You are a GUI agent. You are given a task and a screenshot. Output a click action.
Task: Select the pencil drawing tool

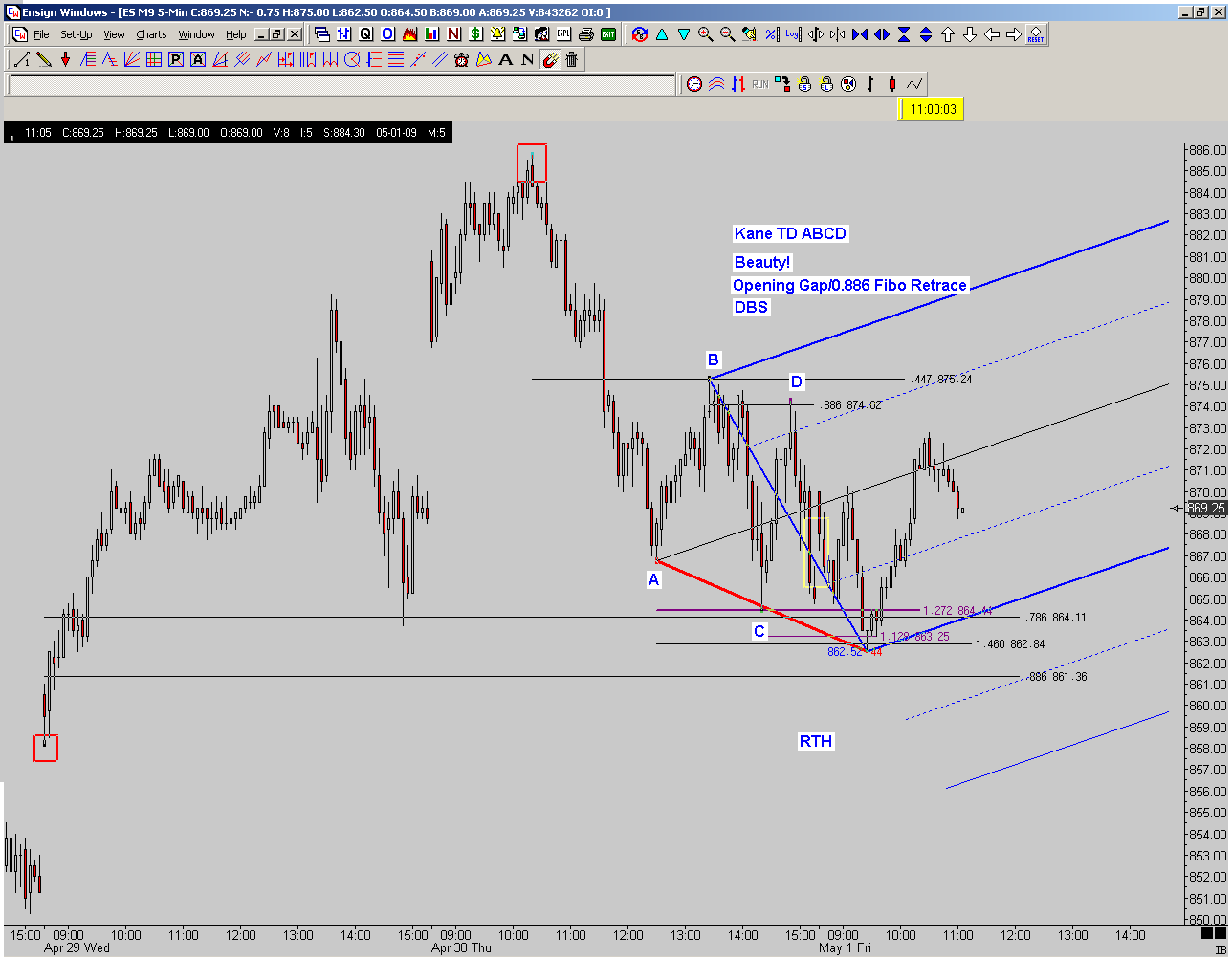click(x=43, y=59)
